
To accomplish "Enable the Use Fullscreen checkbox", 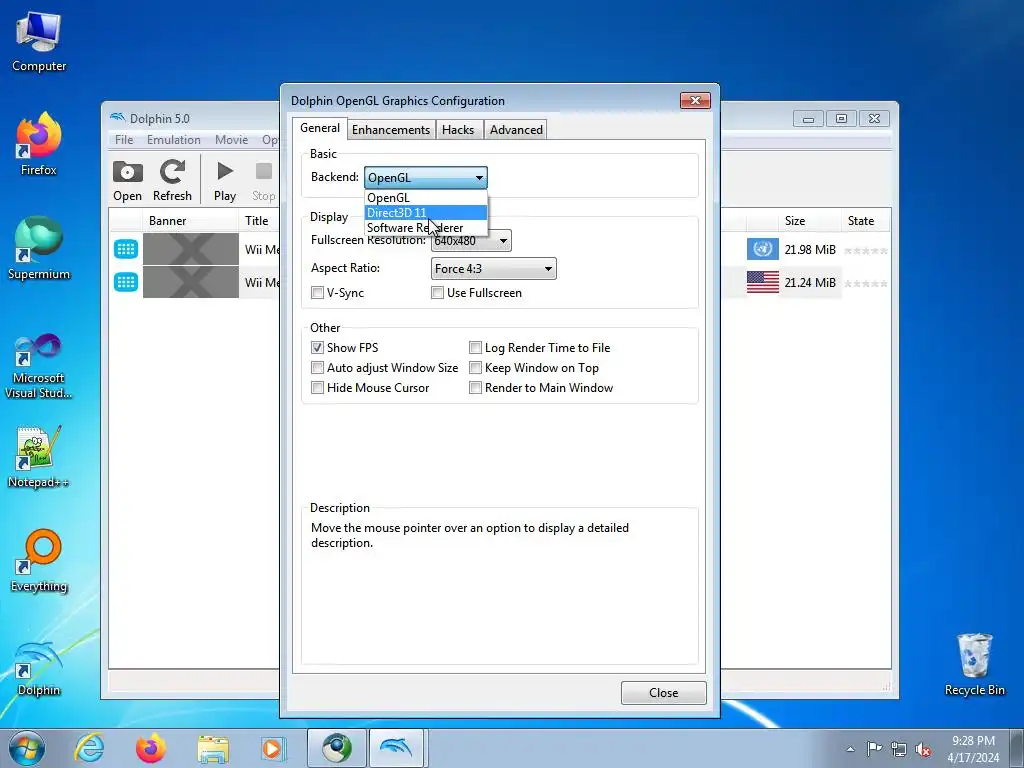I will point(438,293).
